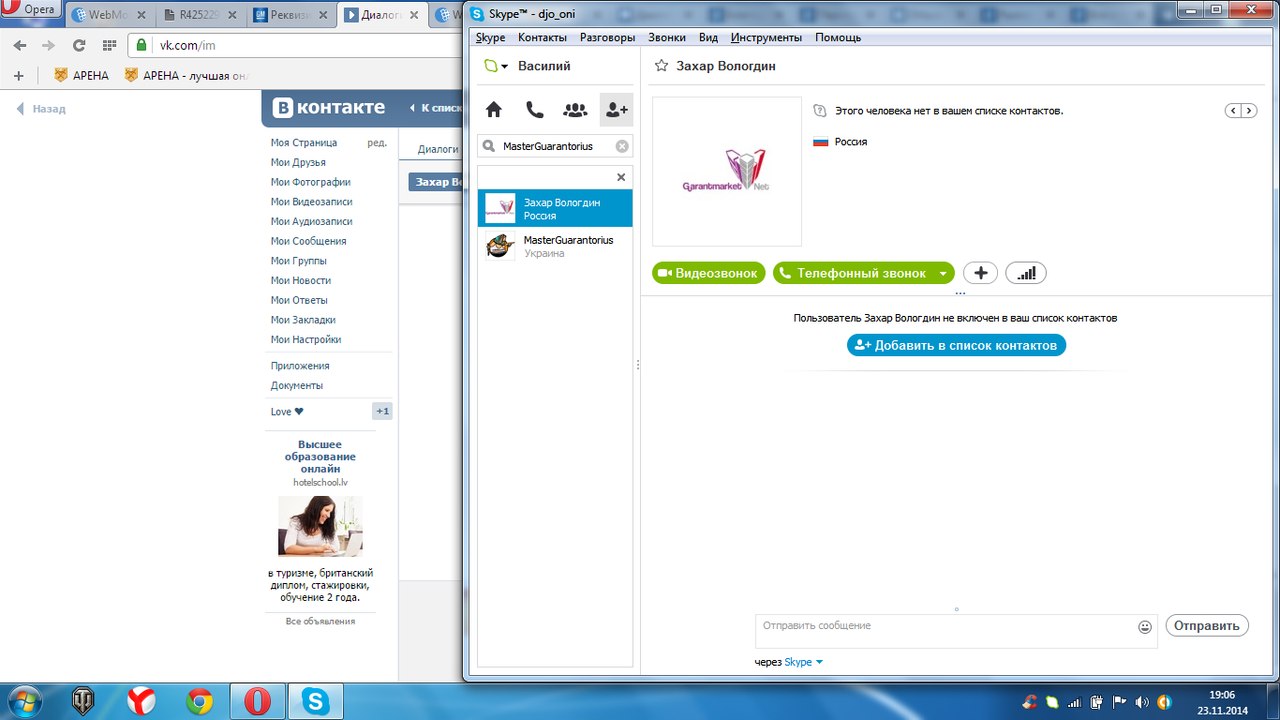
Task: Open the Разговоры menu
Action: pyautogui.click(x=607, y=37)
